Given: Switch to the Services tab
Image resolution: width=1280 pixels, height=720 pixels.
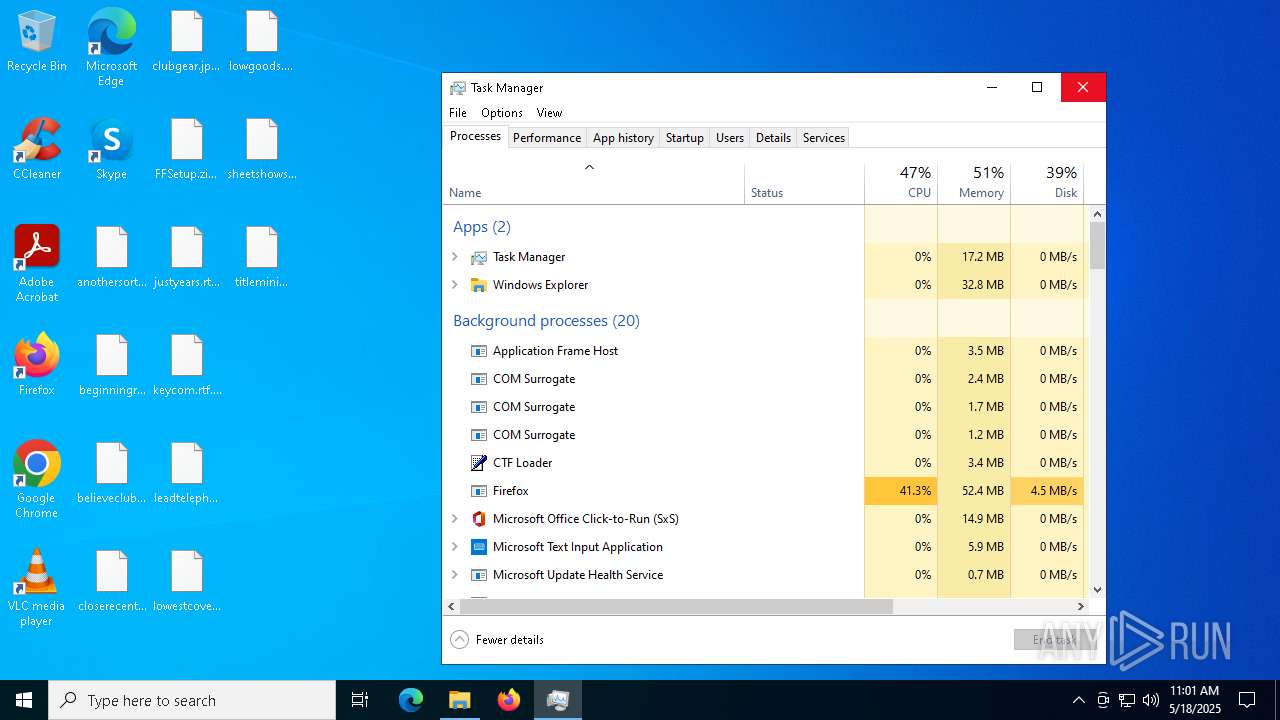Looking at the screenshot, I should (824, 138).
